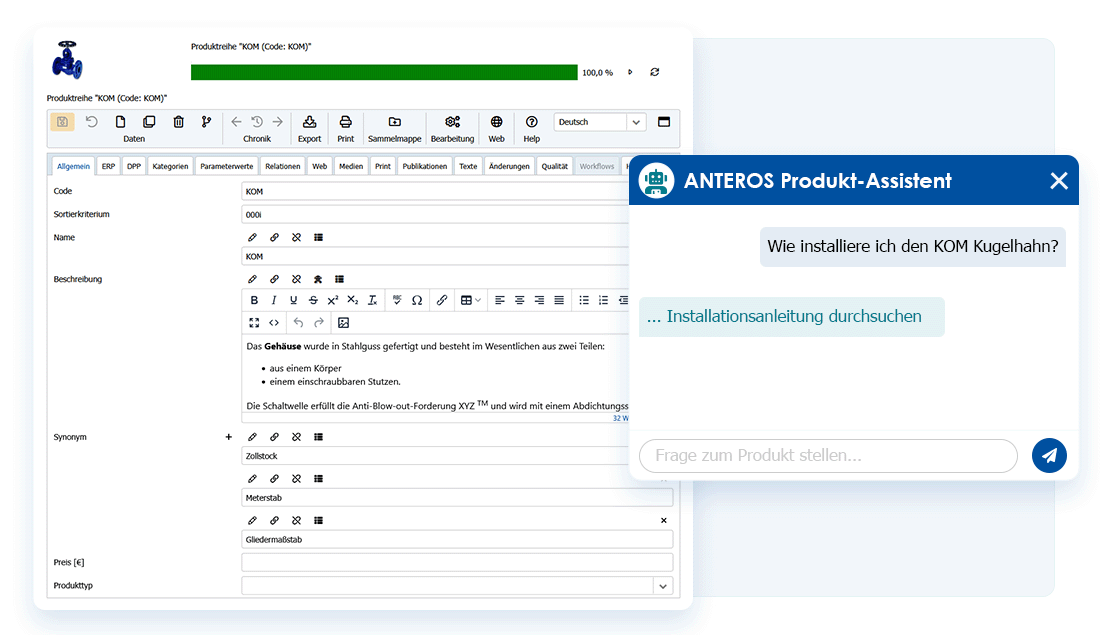Open Help from the toolbar
1100x635 pixels.
(x=532, y=128)
